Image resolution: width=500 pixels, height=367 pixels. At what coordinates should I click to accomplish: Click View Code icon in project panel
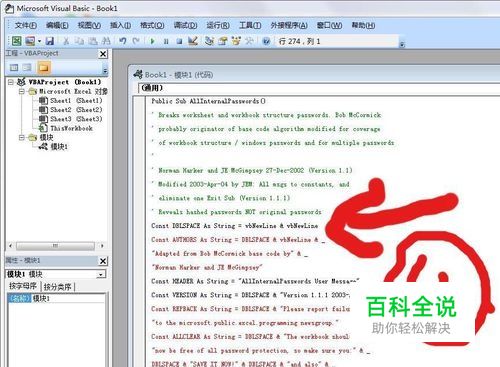tap(14, 68)
